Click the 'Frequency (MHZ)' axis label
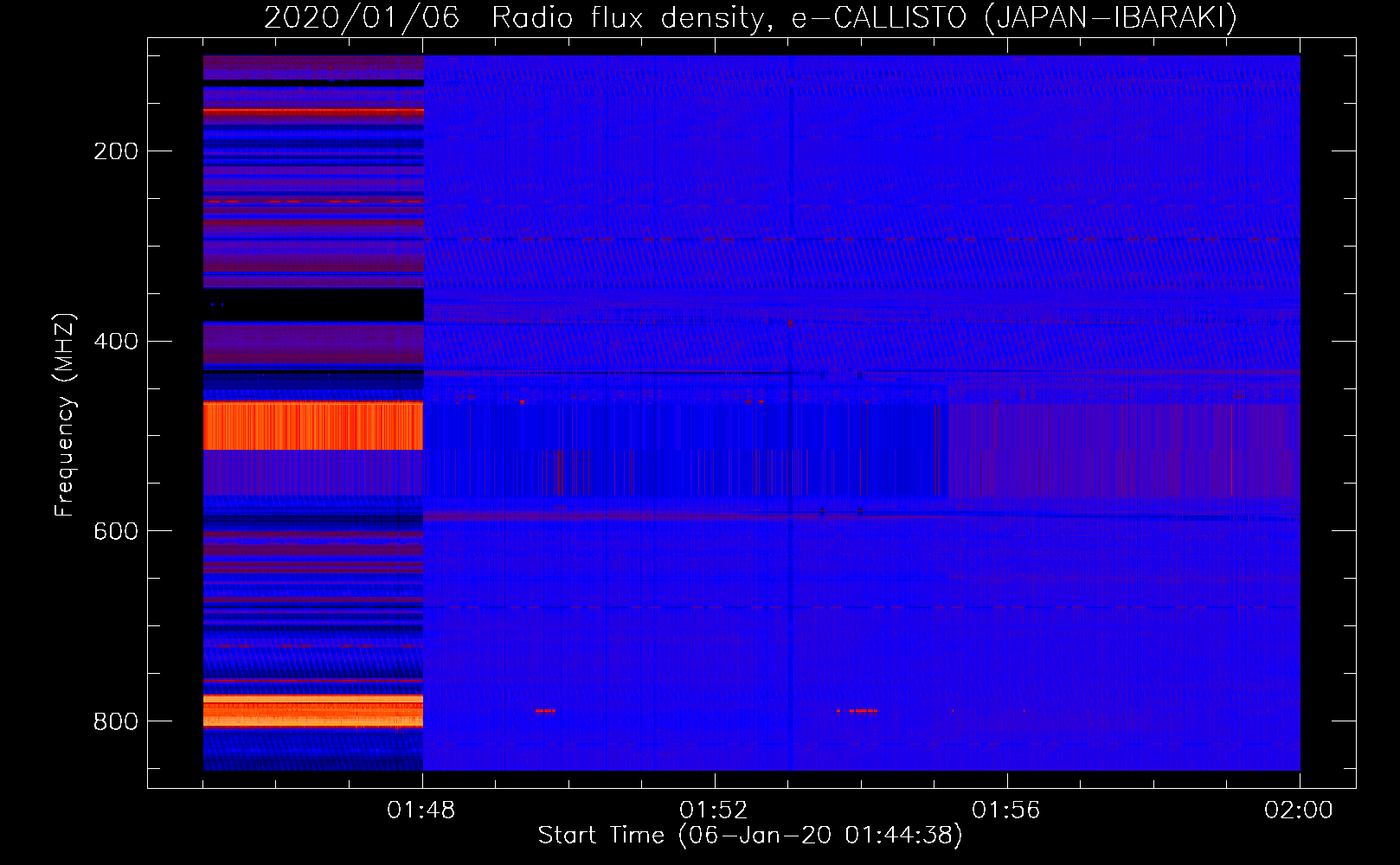The height and width of the screenshot is (865, 1400). [65, 415]
